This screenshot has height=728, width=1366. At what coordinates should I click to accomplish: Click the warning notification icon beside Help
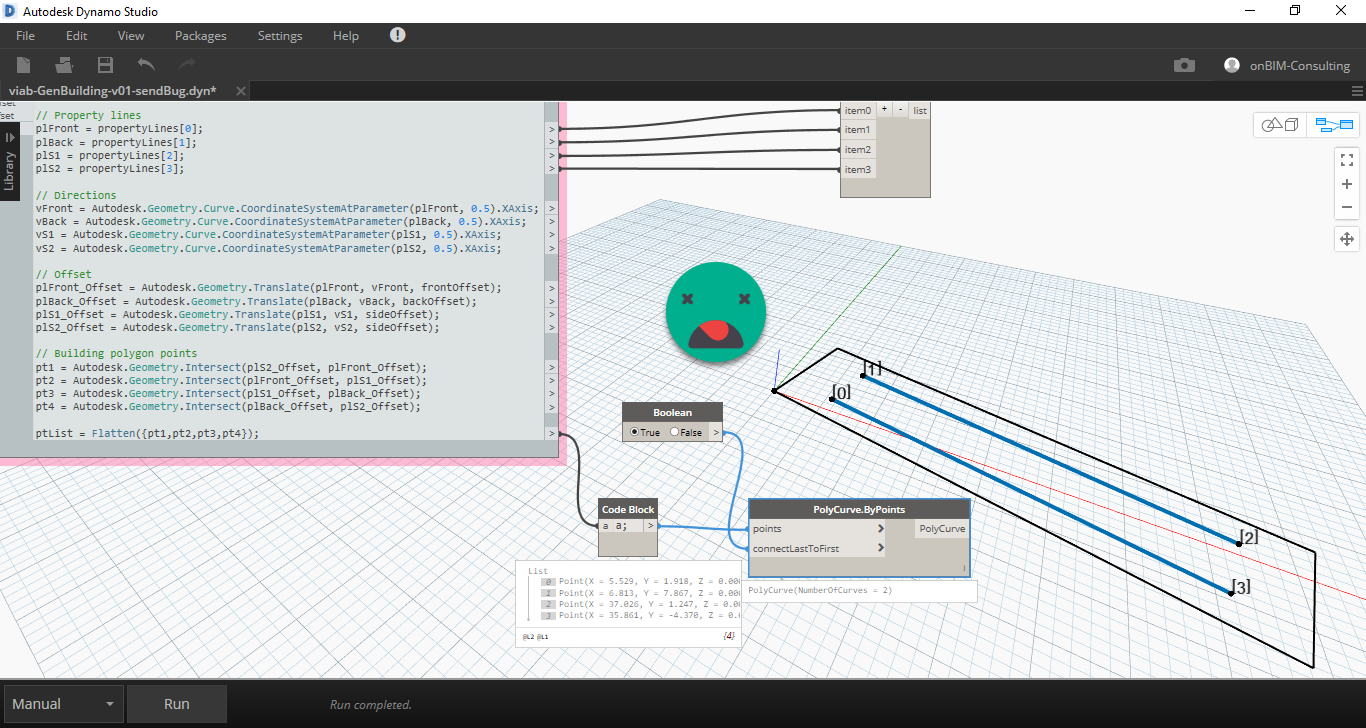pyautogui.click(x=397, y=35)
